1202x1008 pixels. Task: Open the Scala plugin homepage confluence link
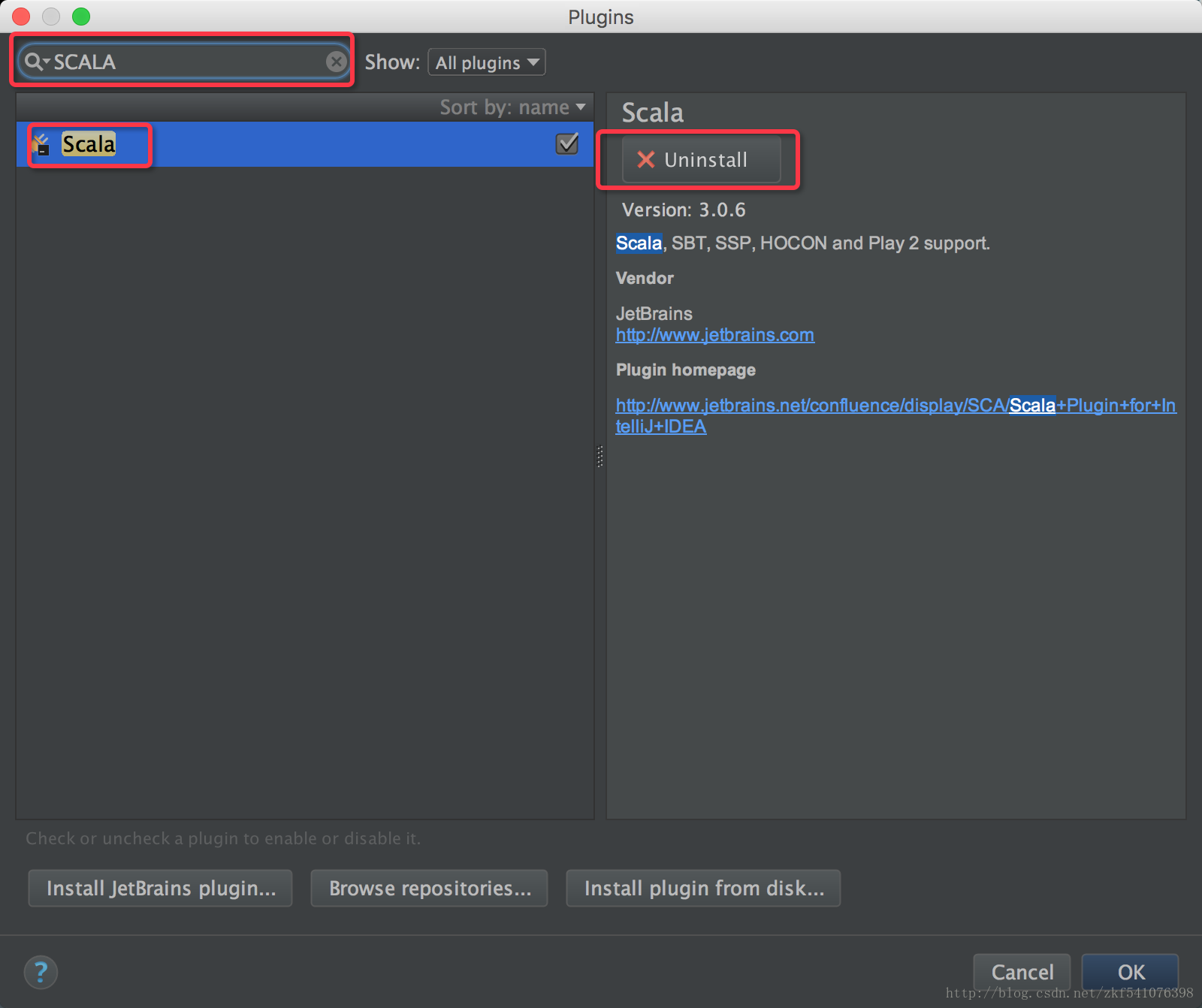895,416
